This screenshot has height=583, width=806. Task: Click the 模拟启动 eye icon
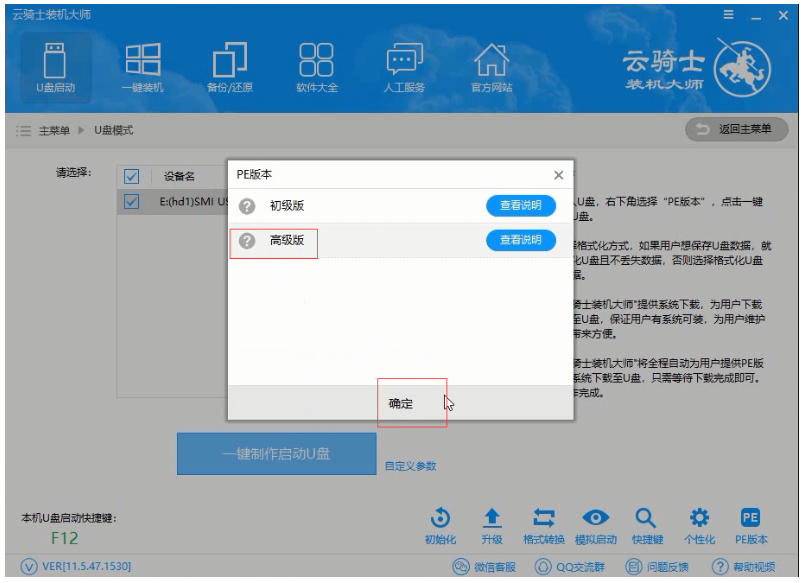click(x=597, y=521)
